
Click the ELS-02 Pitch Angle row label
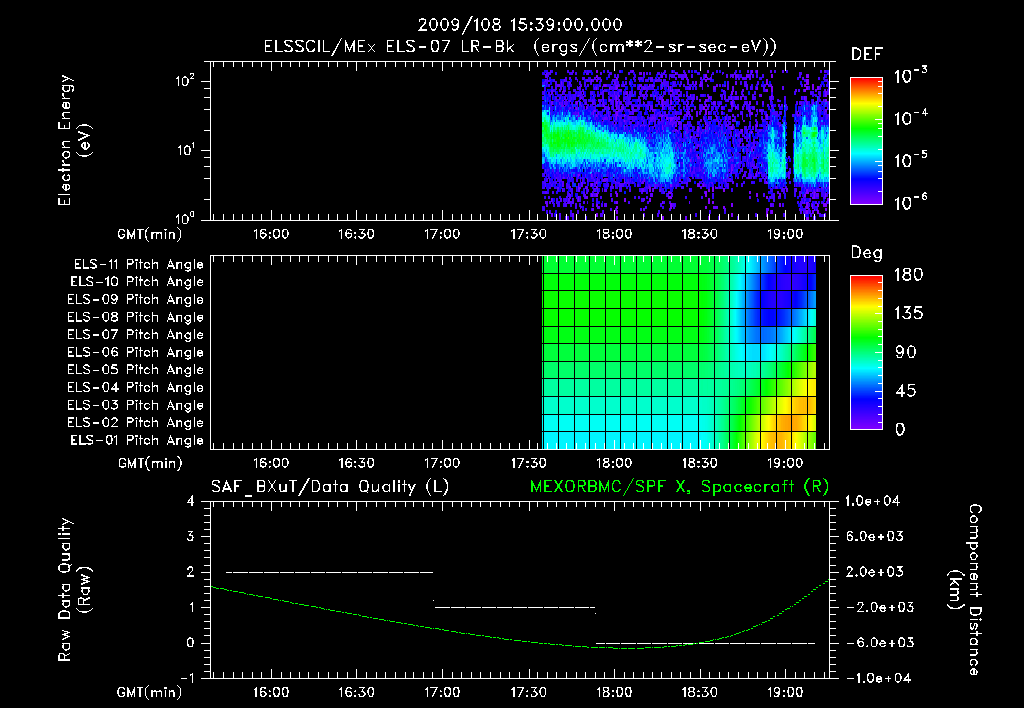click(x=135, y=423)
